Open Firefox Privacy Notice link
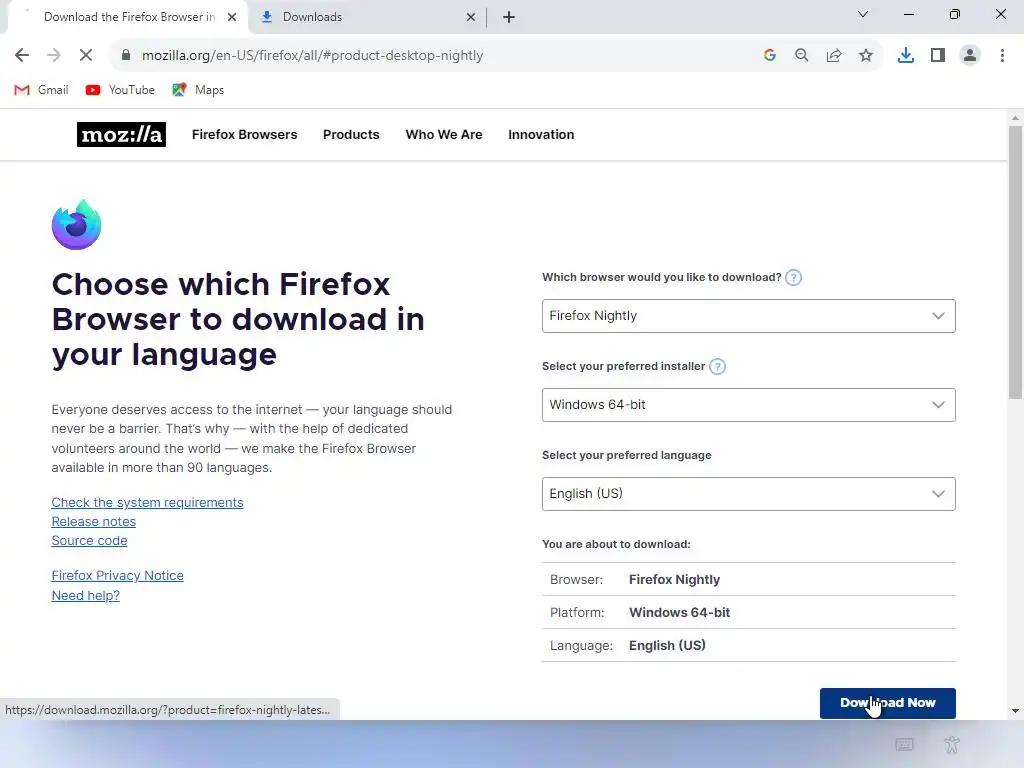Screen dimensions: 1024x768 [118, 576]
